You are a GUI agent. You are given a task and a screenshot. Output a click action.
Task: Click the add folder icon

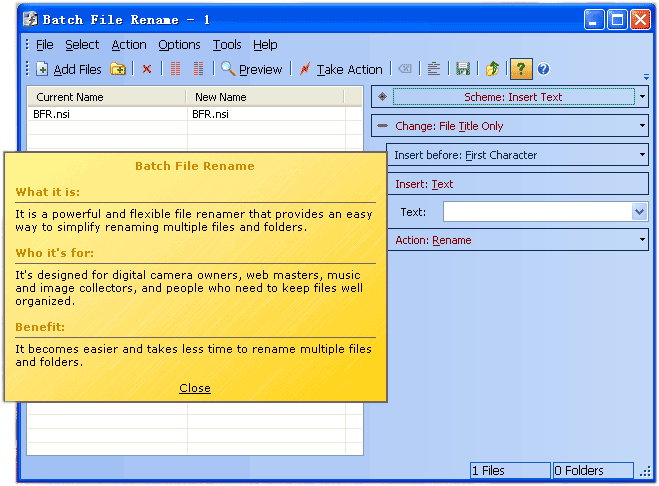(x=118, y=69)
